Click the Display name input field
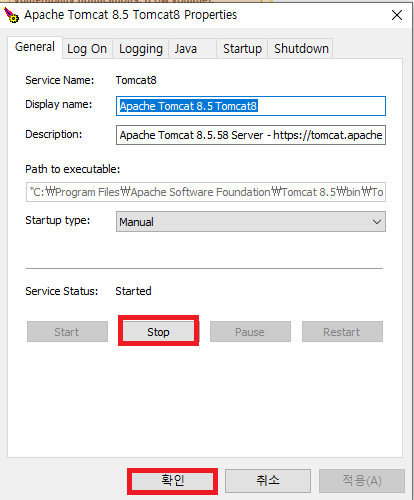The height and width of the screenshot is (500, 414). click(251, 106)
